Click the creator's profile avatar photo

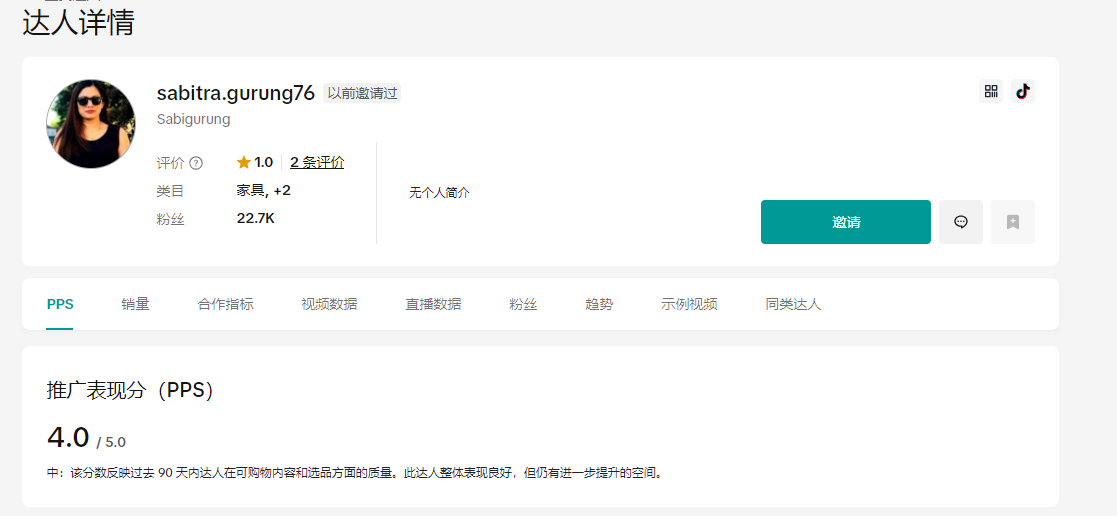(91, 124)
